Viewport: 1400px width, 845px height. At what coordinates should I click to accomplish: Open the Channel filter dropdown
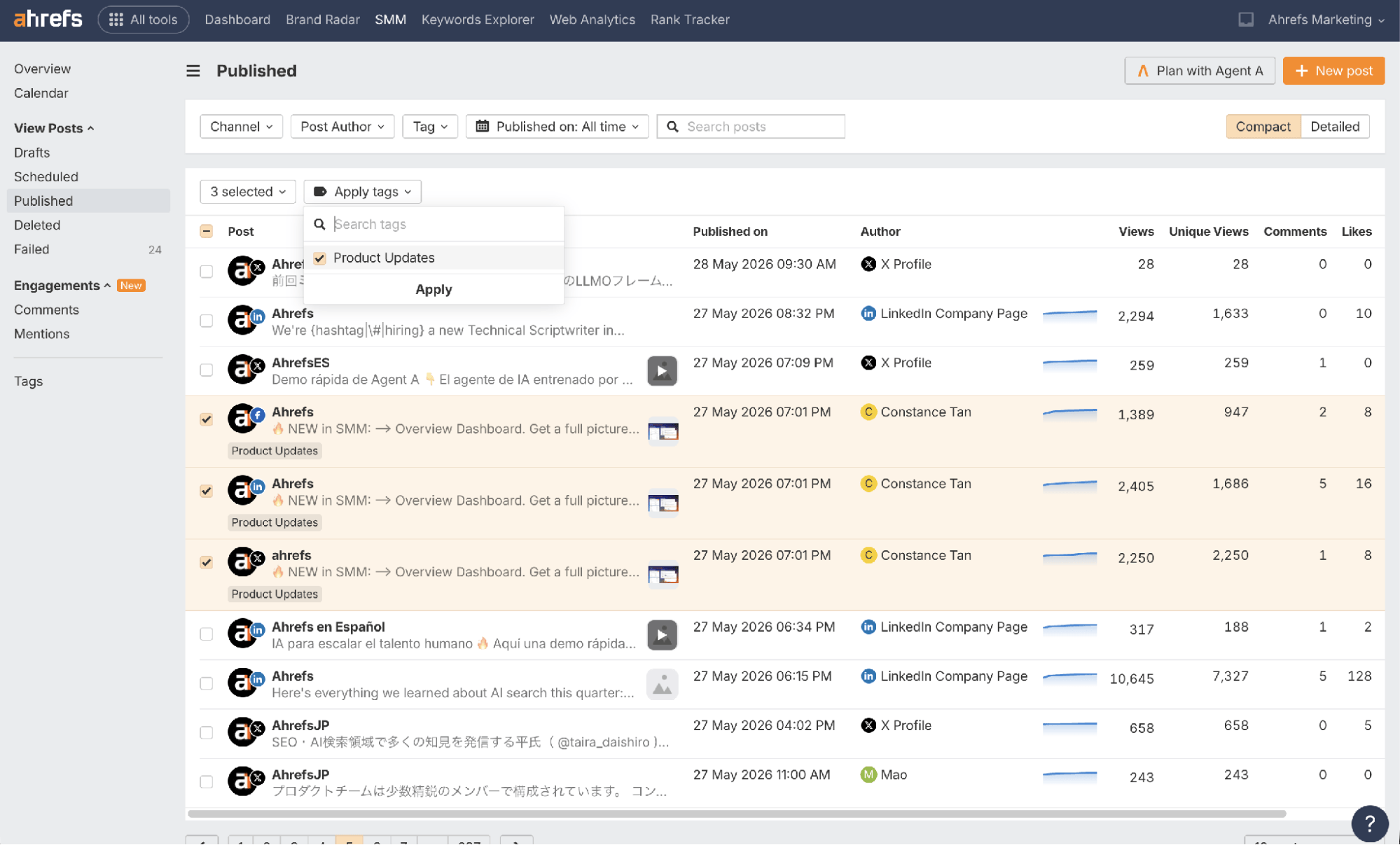241,127
